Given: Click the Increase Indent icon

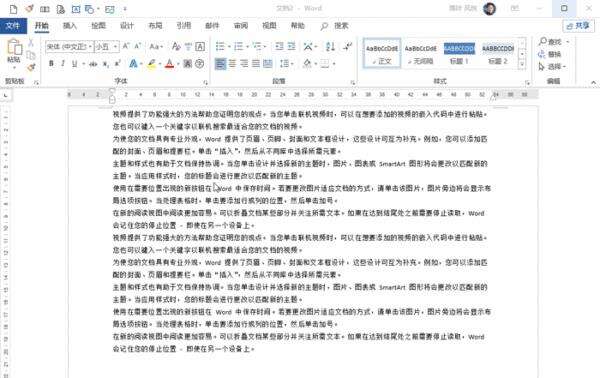Looking at the screenshot, I should [x=292, y=47].
